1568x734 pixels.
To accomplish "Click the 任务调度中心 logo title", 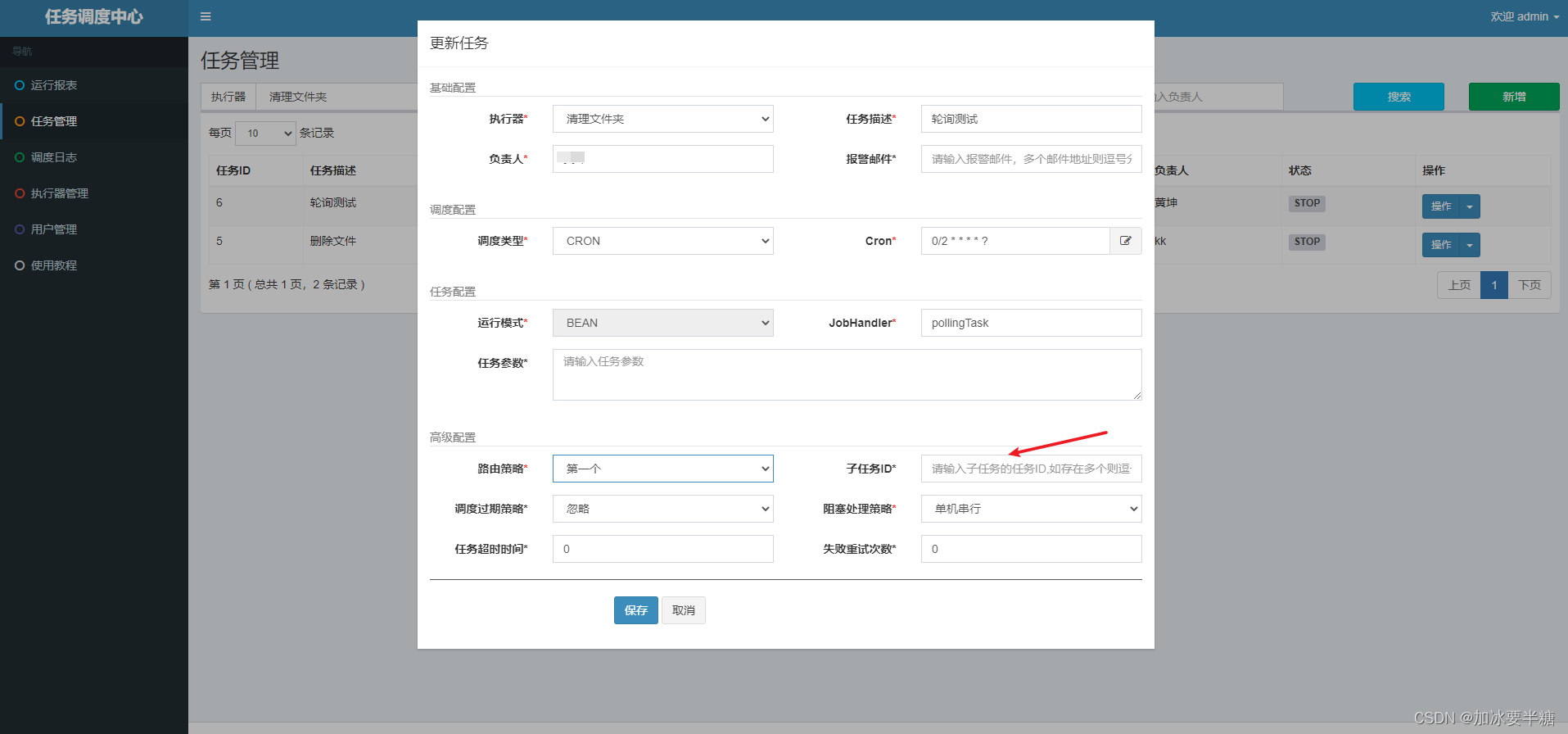I will point(94,17).
